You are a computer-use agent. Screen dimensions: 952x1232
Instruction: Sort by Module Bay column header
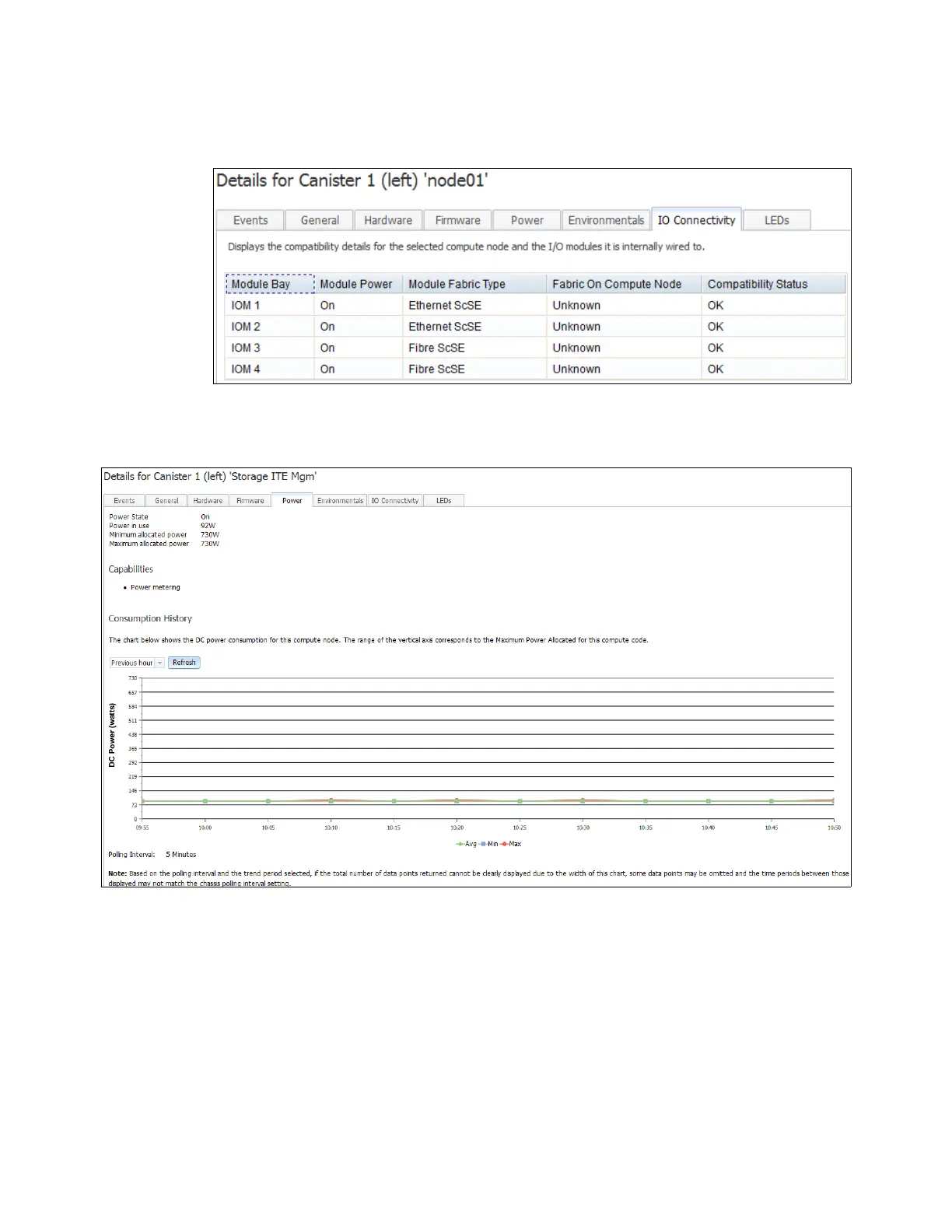coord(270,284)
